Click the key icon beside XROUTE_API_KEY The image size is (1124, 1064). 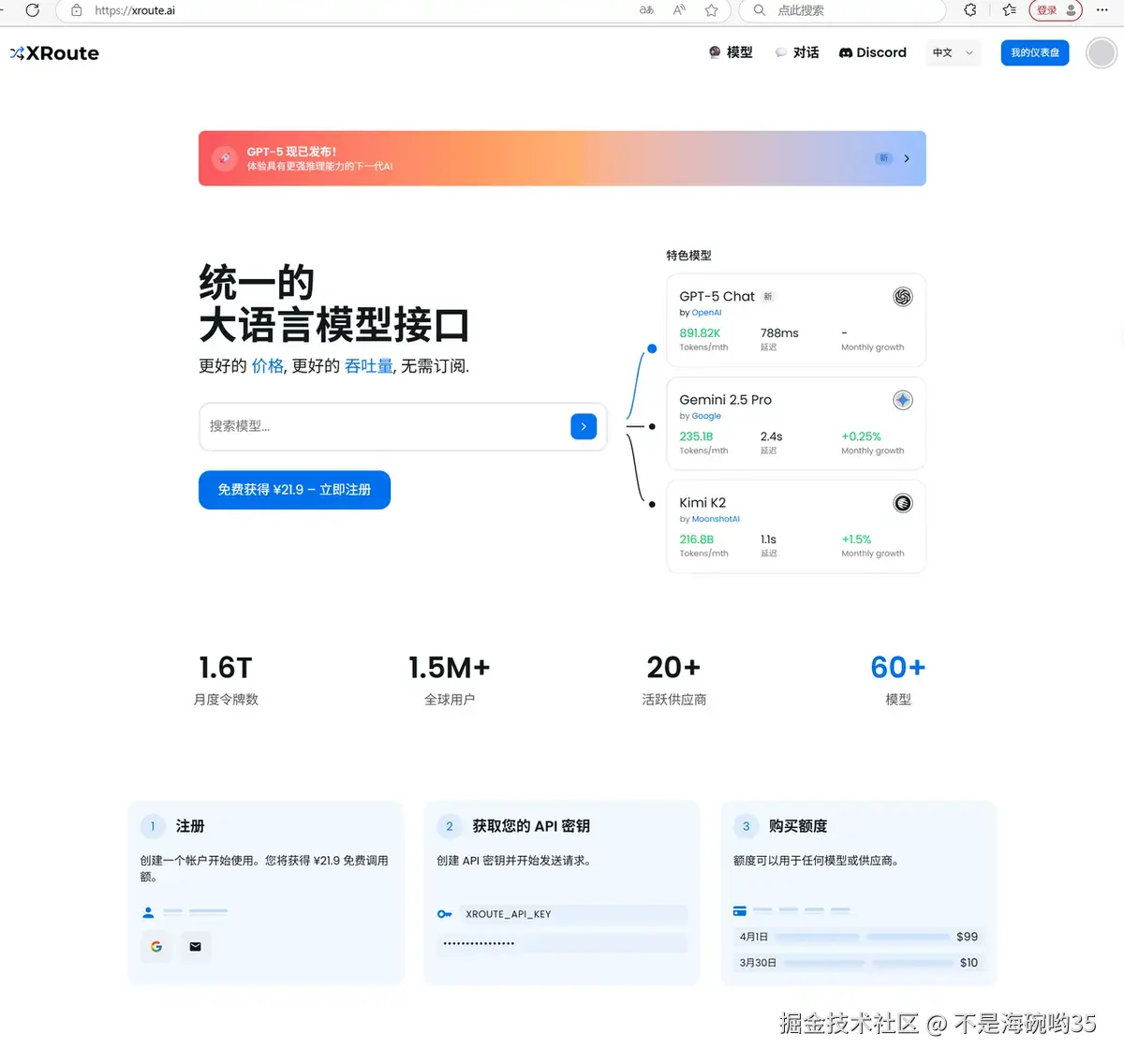click(x=445, y=914)
